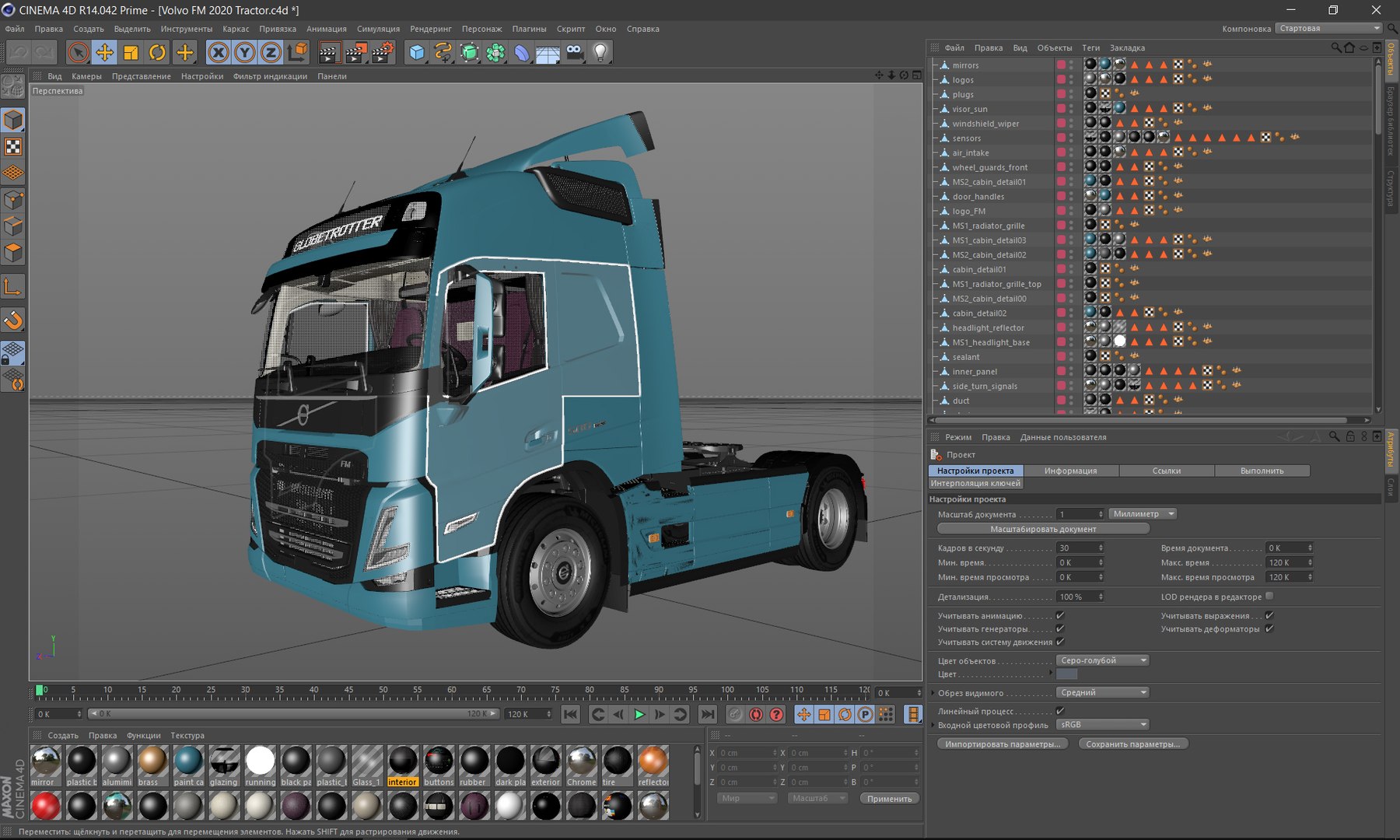Expand the input color profile section
Image resolution: width=1400 pixels, height=840 pixels.
pos(933,725)
